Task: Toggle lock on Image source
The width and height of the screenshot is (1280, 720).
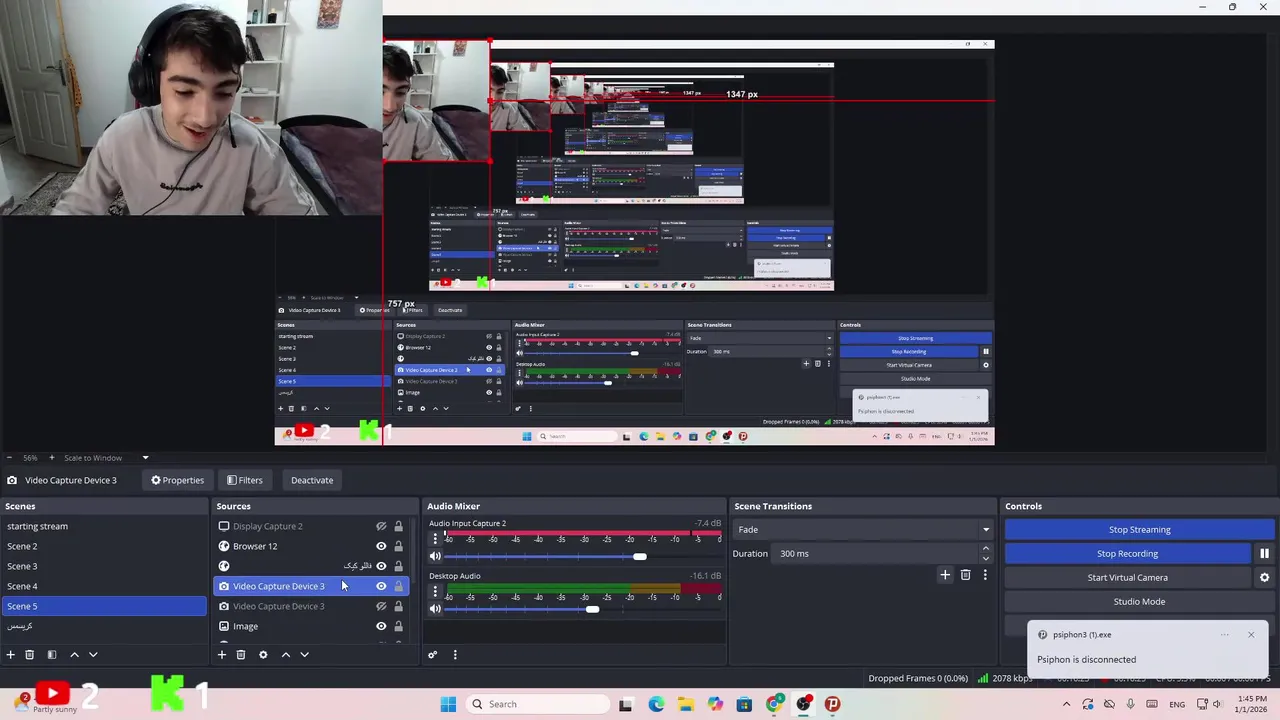Action: pos(398,626)
